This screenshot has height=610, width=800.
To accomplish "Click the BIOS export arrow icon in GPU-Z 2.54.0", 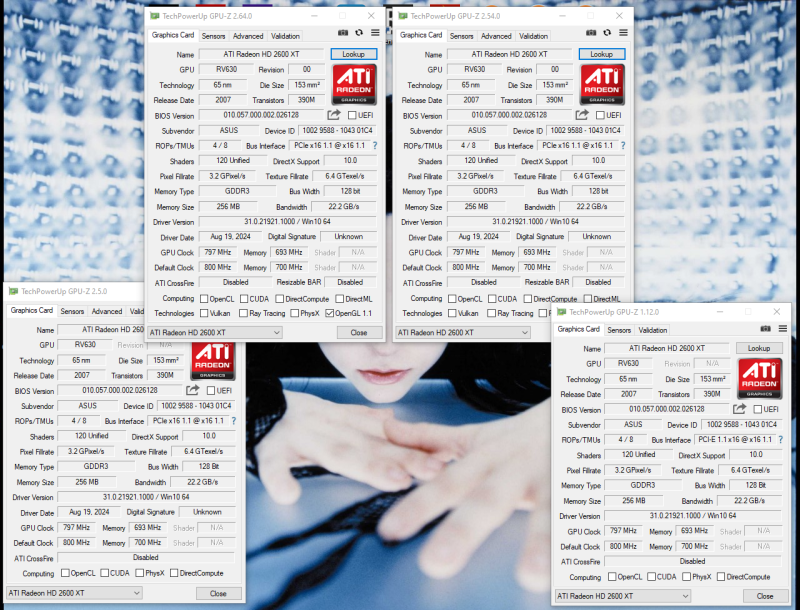I will click(582, 115).
